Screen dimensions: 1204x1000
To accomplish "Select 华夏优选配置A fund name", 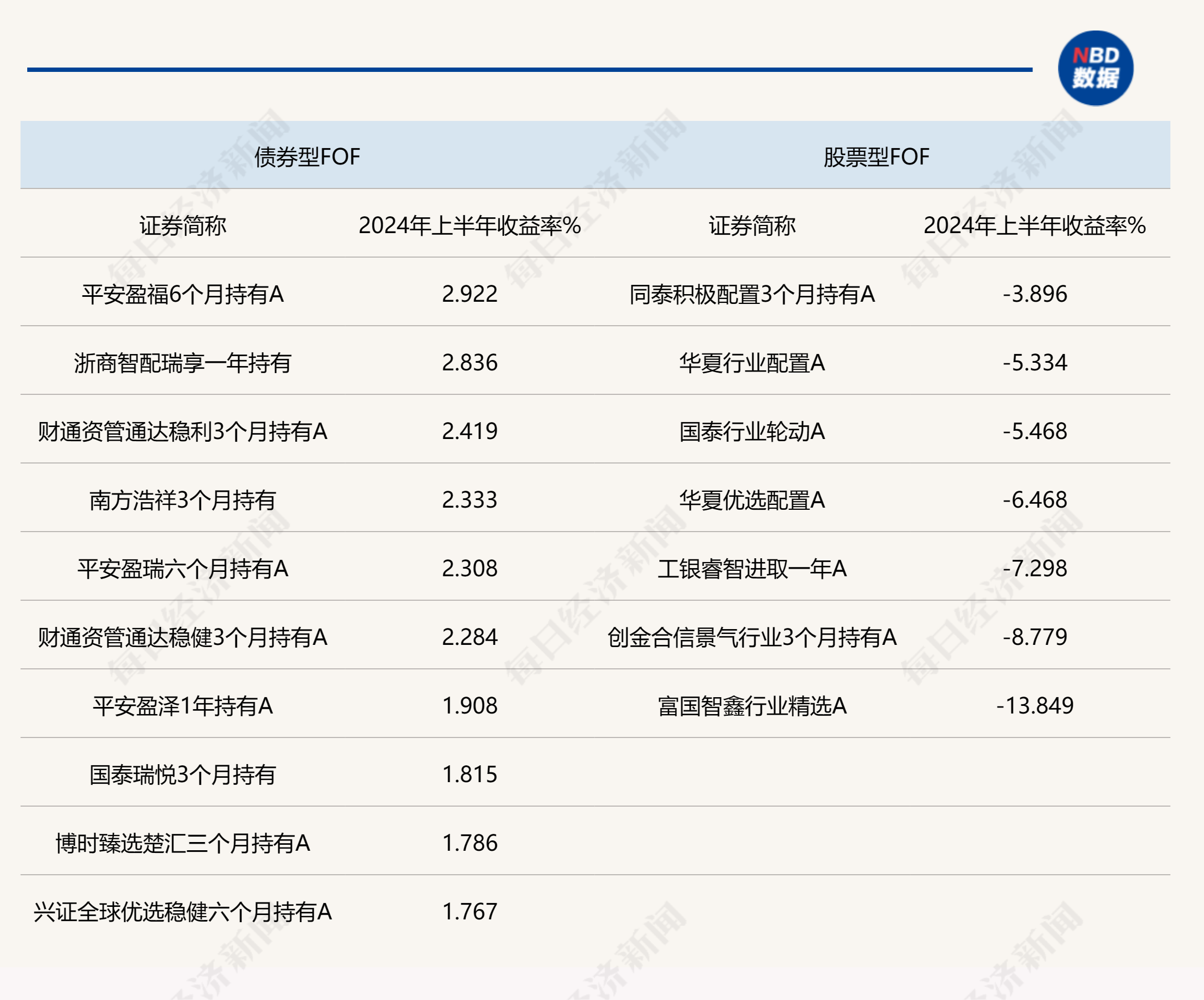I will [752, 499].
